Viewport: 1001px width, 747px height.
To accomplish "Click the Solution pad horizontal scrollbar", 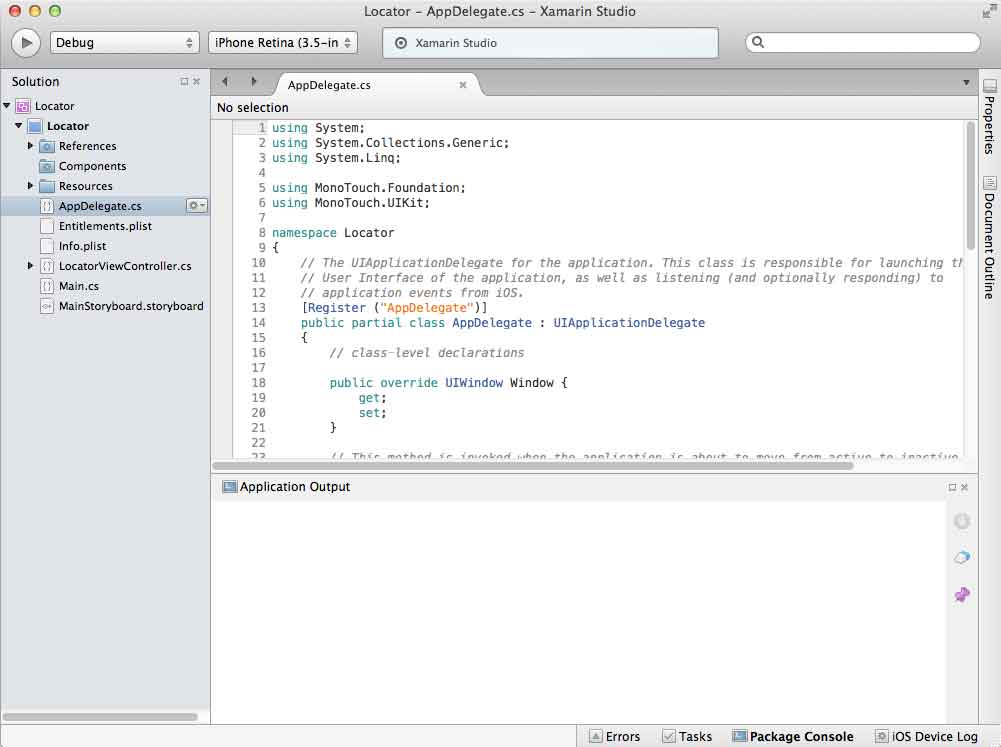I will click(x=100, y=716).
